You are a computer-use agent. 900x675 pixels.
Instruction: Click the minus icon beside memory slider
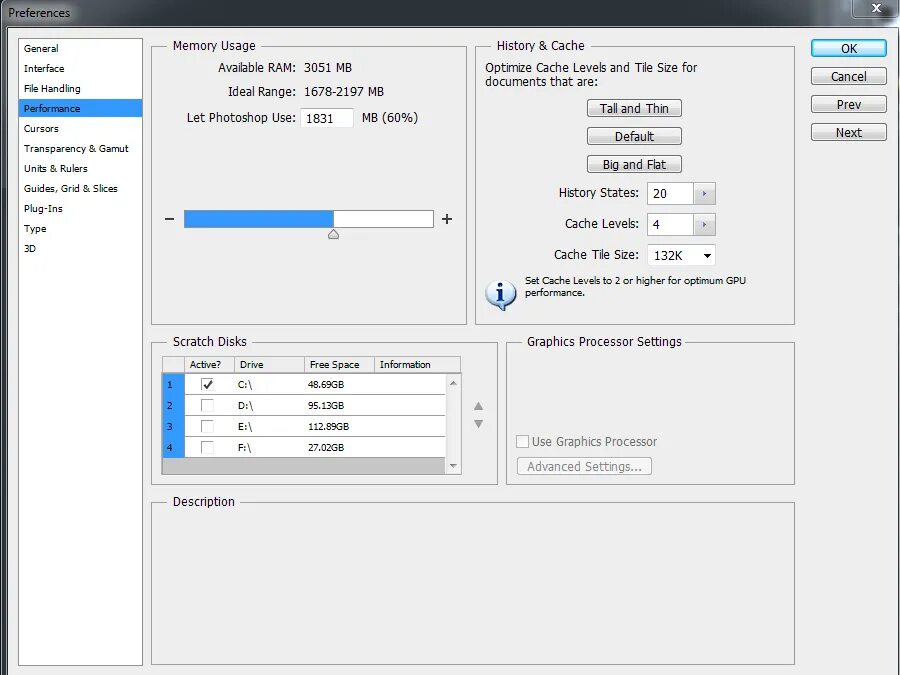point(169,219)
